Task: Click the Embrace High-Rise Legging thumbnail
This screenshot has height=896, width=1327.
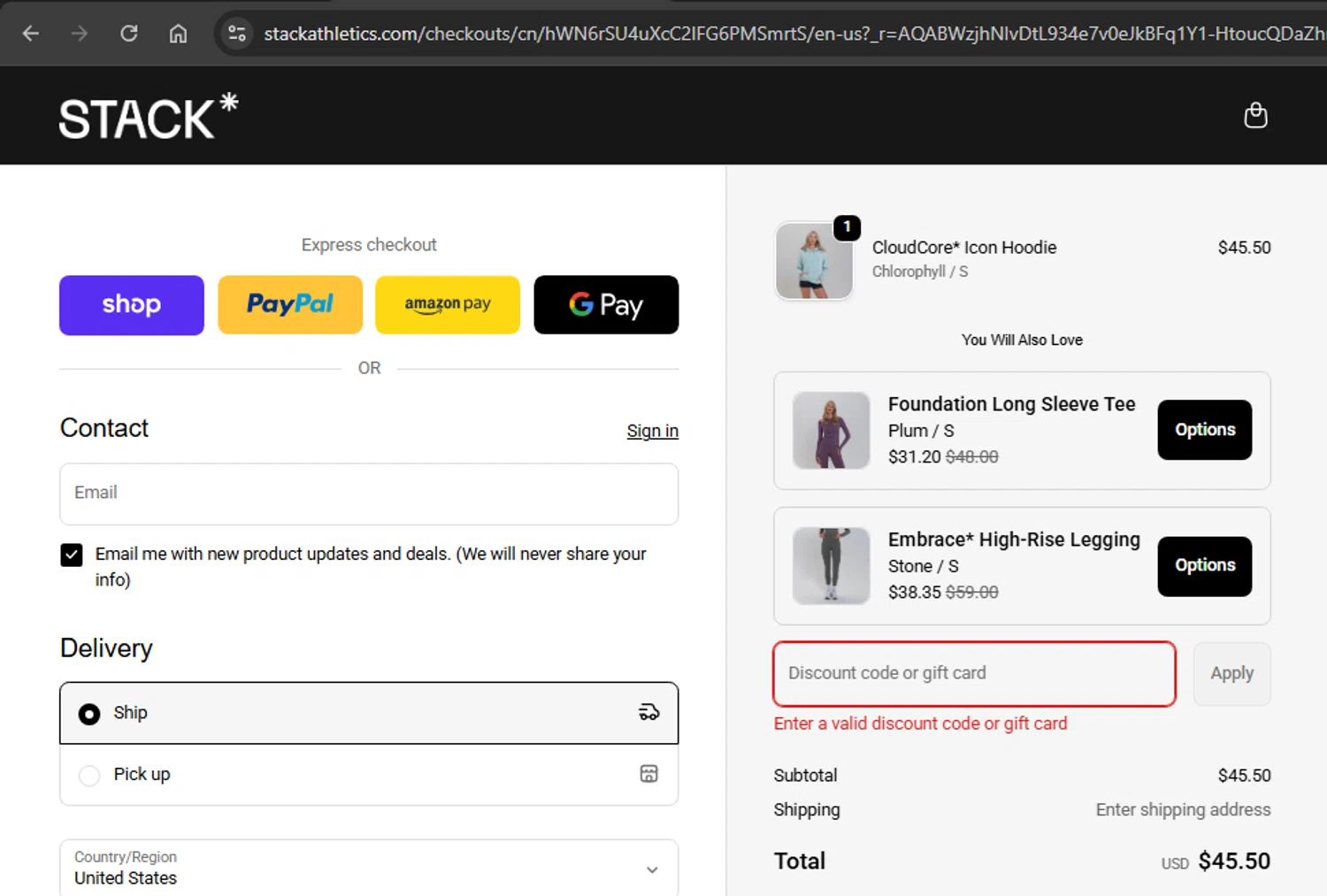Action: coord(831,566)
